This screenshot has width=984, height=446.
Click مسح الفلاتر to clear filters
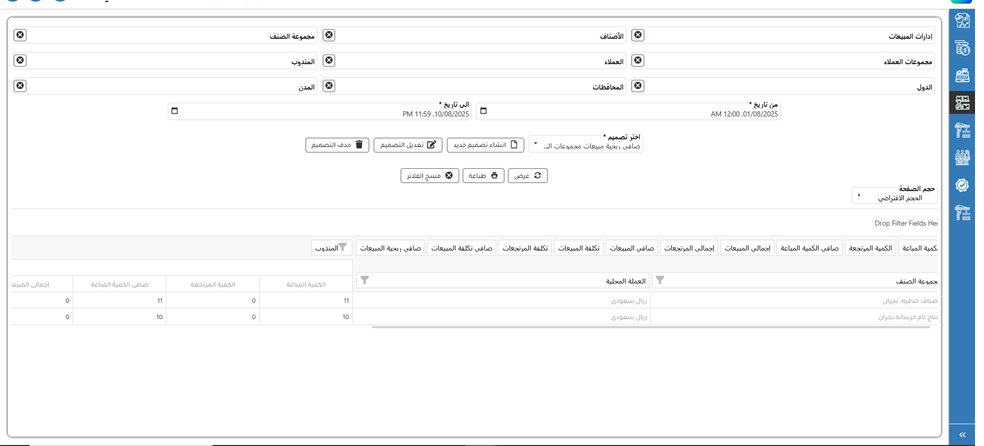(x=430, y=176)
